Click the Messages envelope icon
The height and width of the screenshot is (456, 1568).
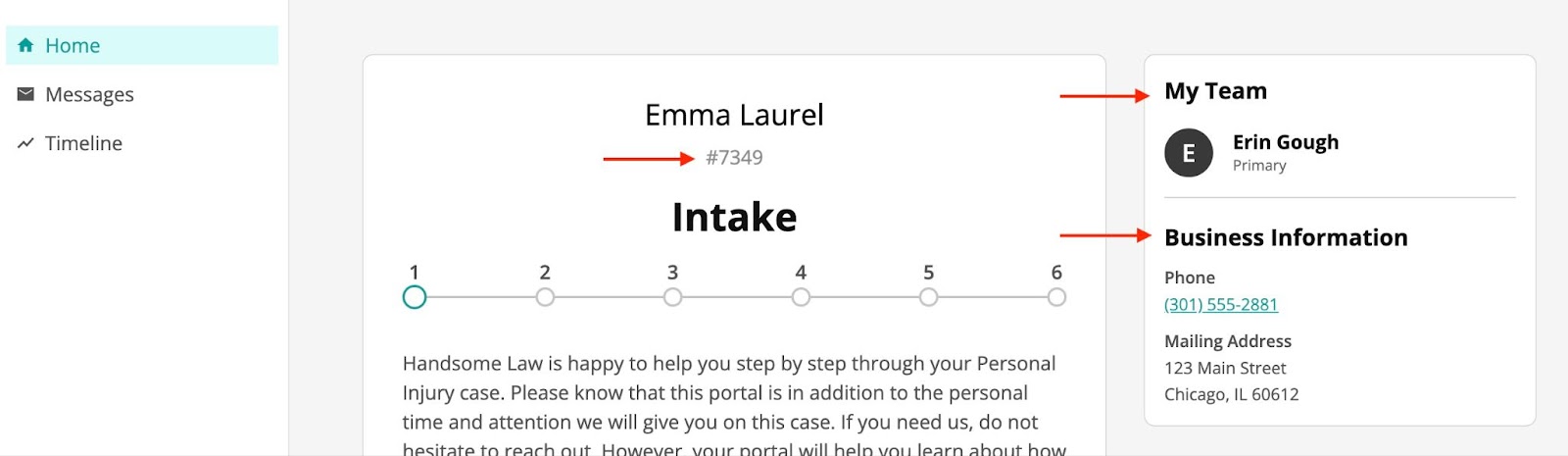click(25, 94)
